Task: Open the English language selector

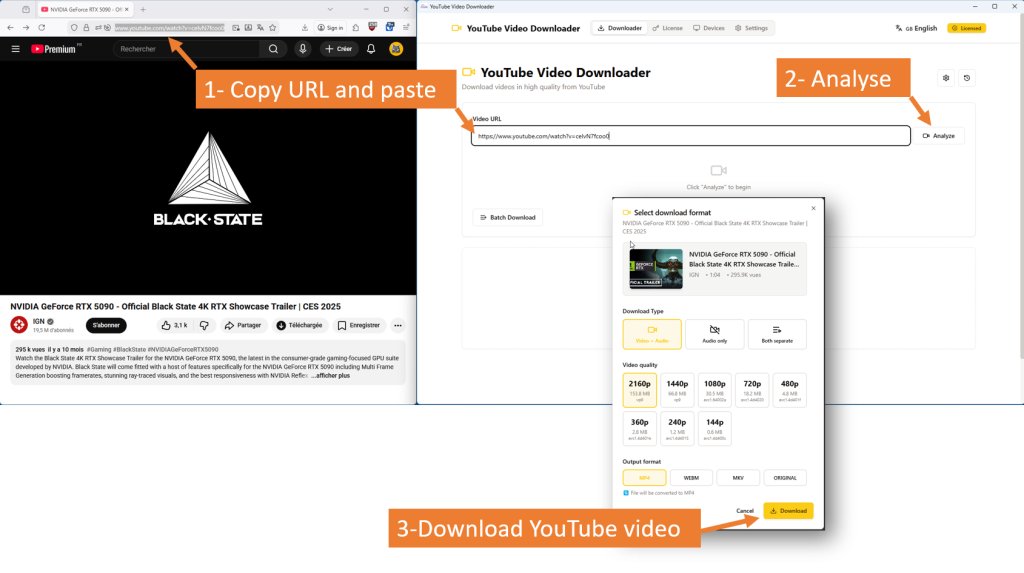Action: [916, 28]
